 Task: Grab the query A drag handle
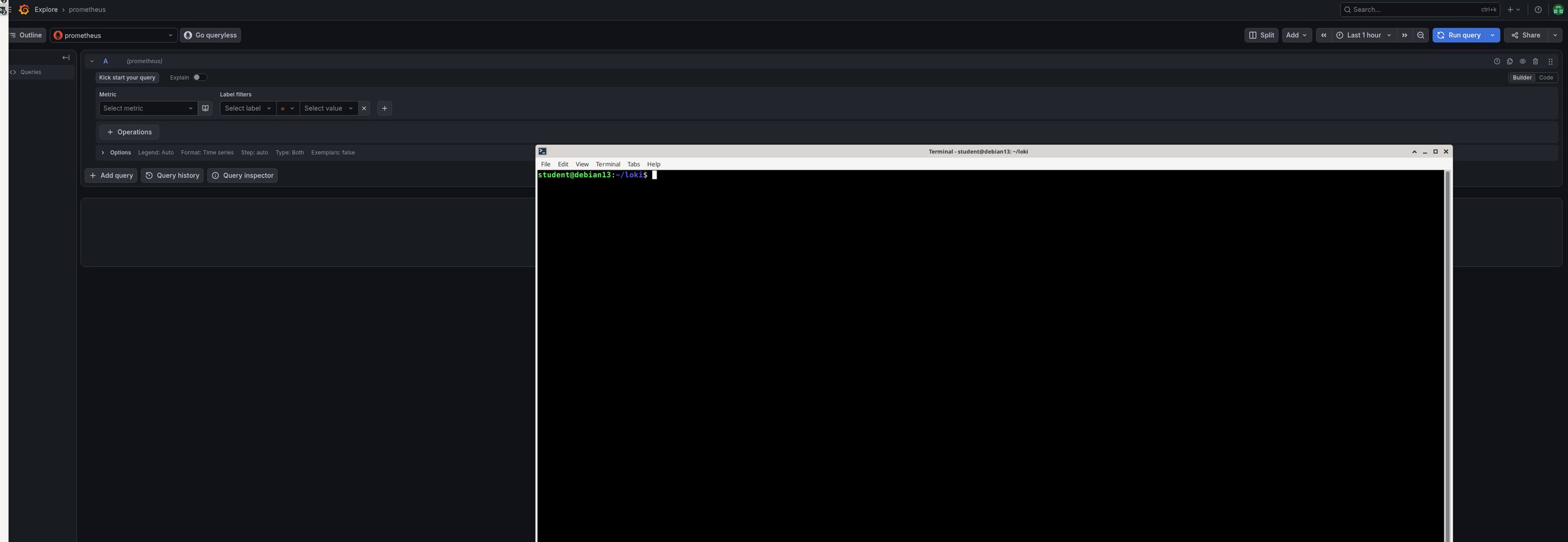[x=1550, y=61]
